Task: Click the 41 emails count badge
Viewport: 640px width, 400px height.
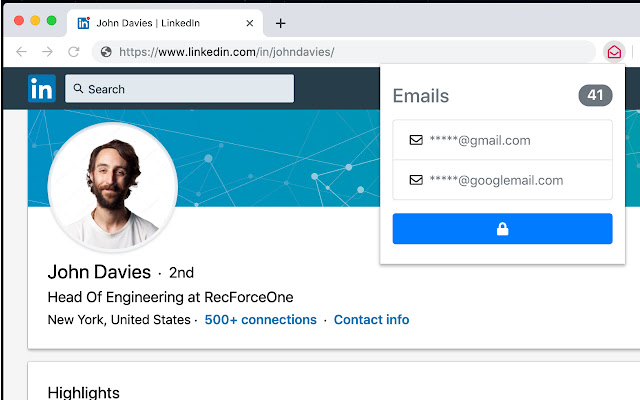Action: pyautogui.click(x=595, y=96)
